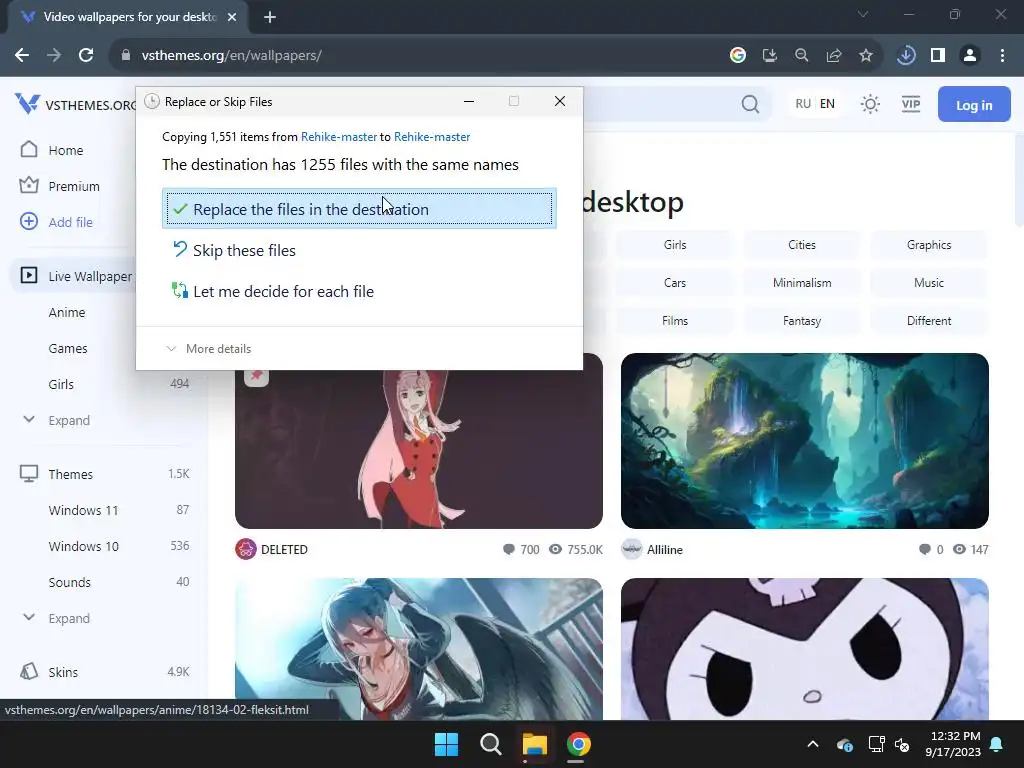
Task: Open Windows 11 themes category
Action: click(x=84, y=510)
